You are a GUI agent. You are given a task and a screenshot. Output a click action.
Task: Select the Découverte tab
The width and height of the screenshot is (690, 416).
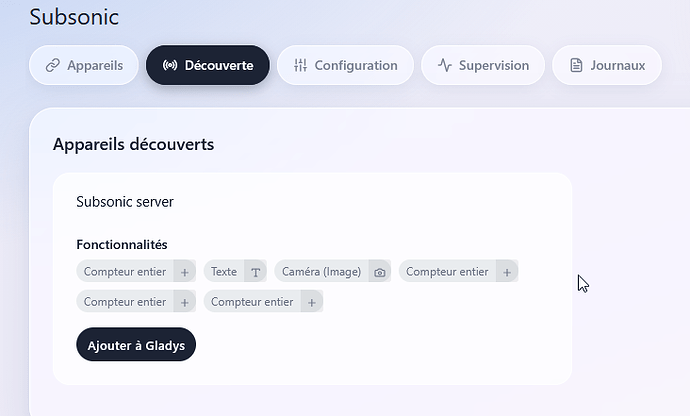(x=208, y=65)
